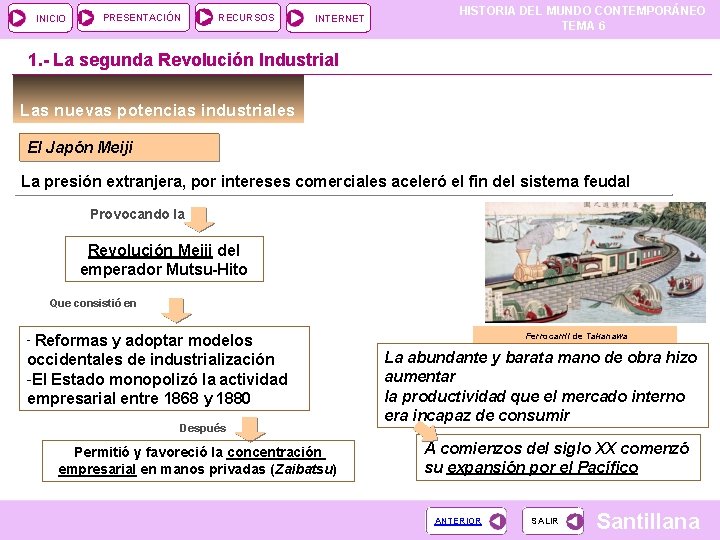This screenshot has width=720, height=540.
Task: Click the title '1.- La segunda Revolución Industrial'
Action: click(183, 60)
